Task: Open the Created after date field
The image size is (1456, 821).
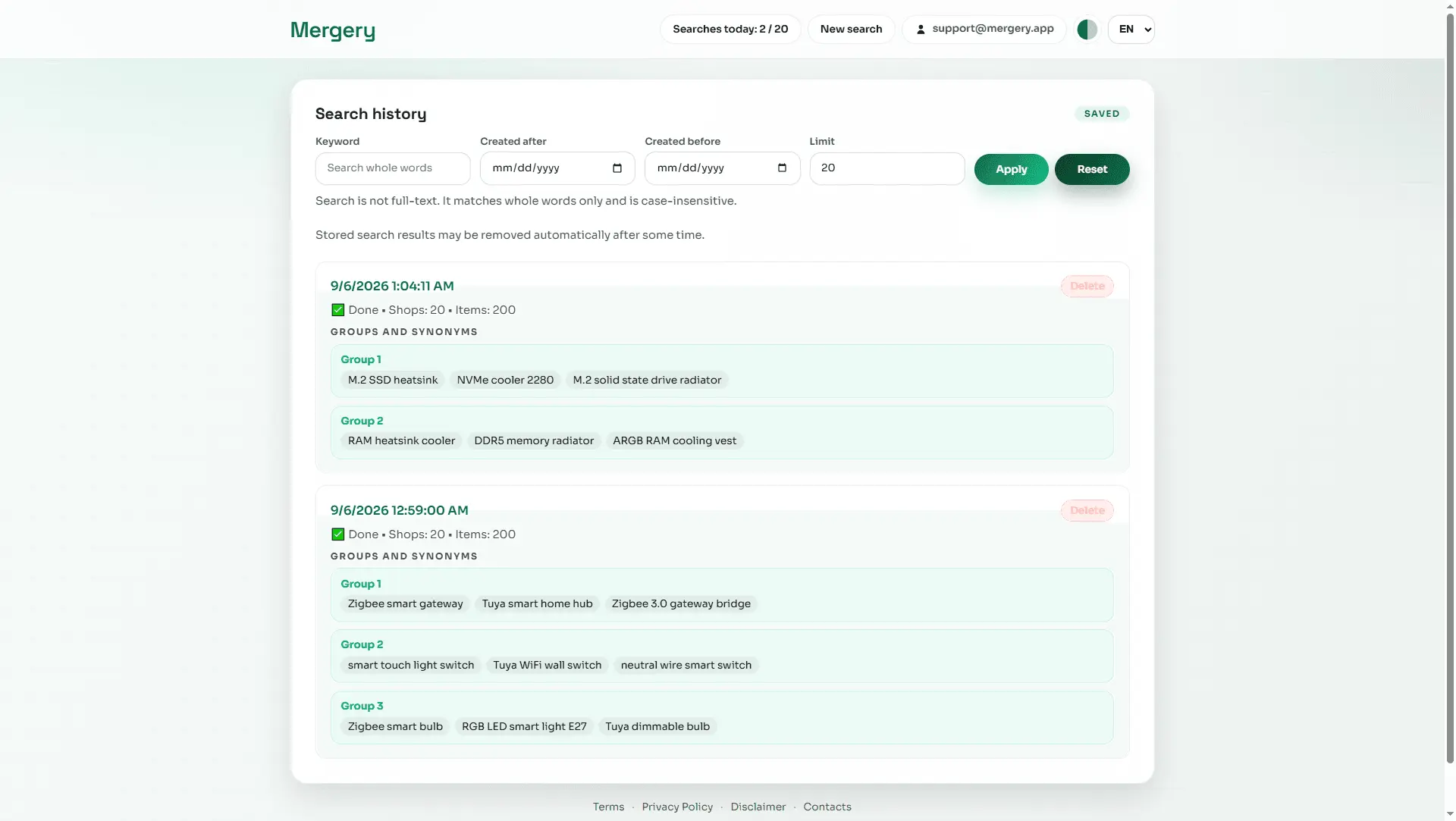Action: pyautogui.click(x=557, y=168)
